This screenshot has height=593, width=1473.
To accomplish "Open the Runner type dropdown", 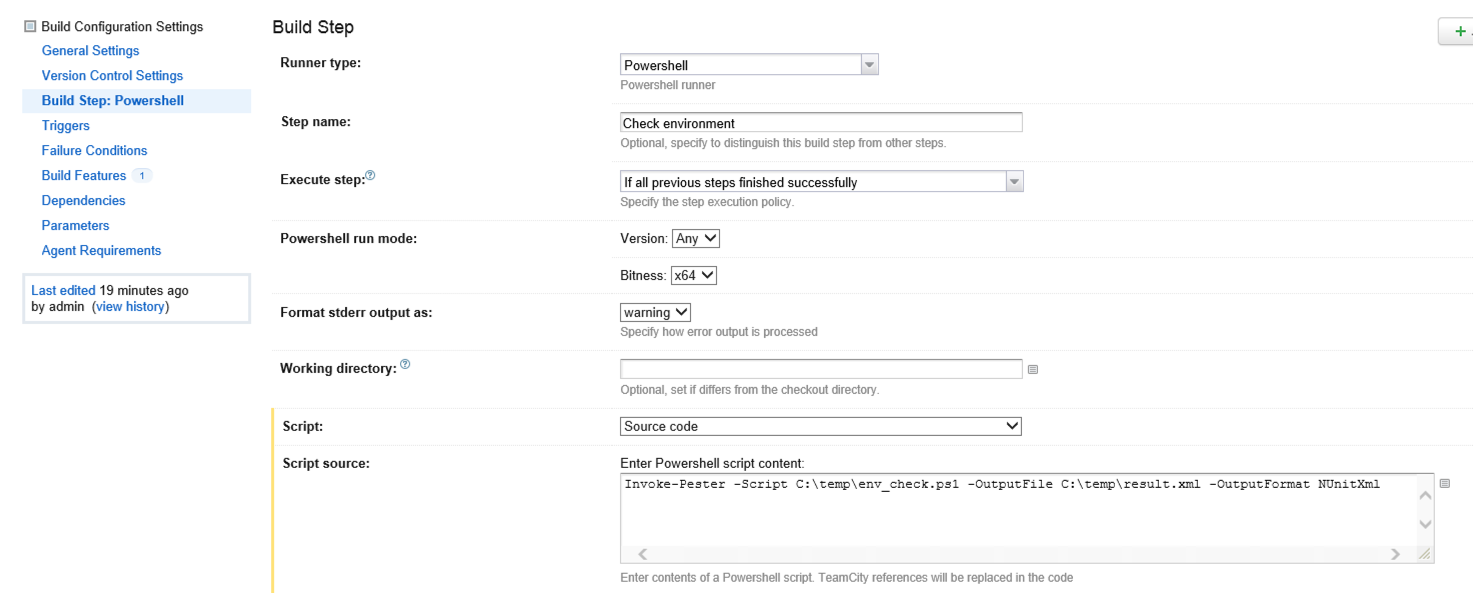I will (869, 65).
